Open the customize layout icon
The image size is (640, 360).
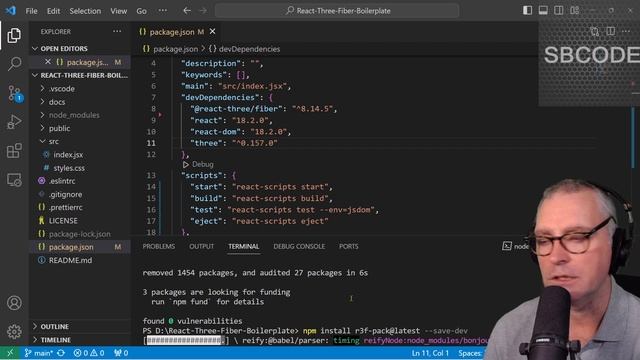pos(574,11)
